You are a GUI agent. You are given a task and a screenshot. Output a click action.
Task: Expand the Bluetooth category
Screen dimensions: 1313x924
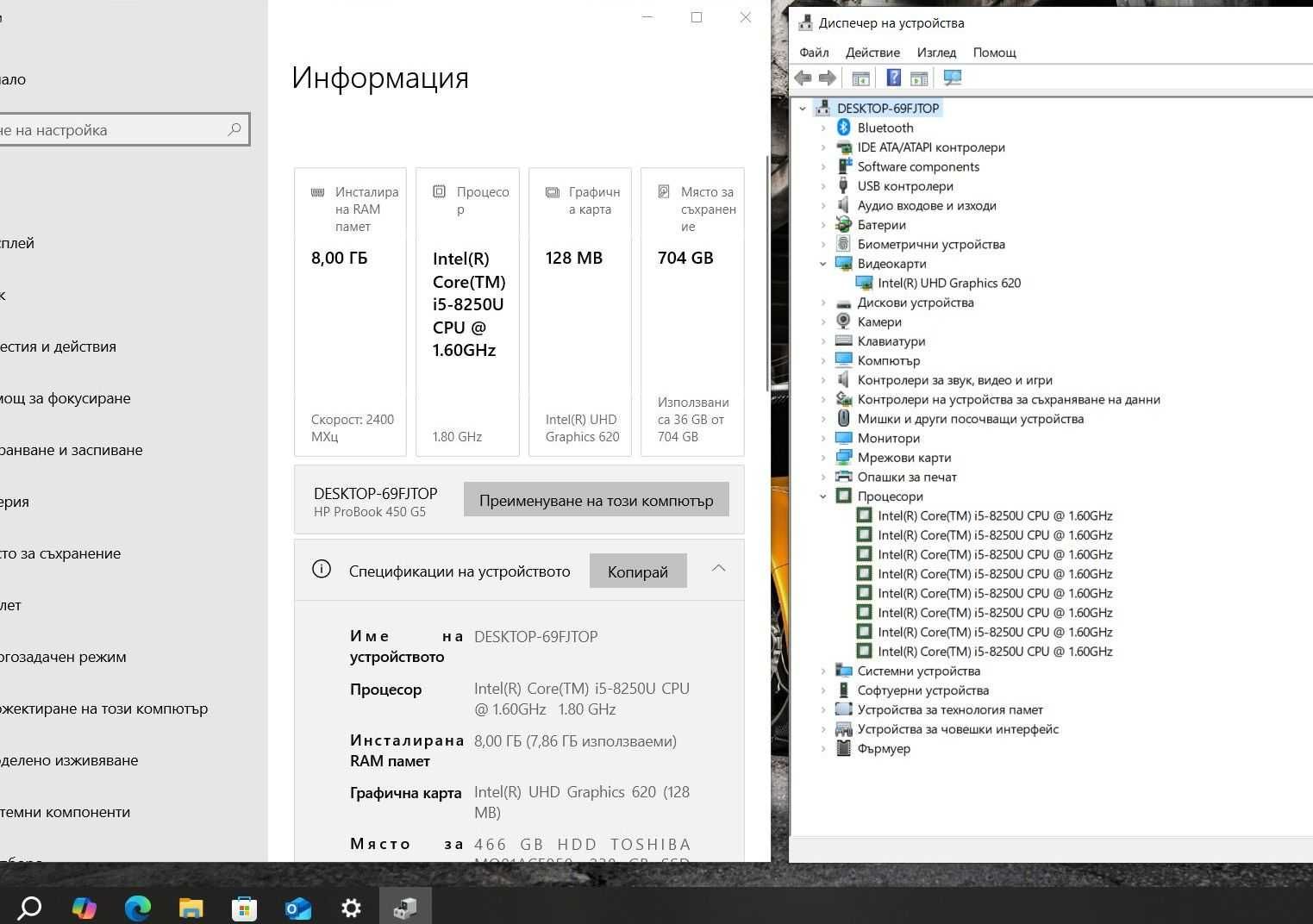pos(823,128)
